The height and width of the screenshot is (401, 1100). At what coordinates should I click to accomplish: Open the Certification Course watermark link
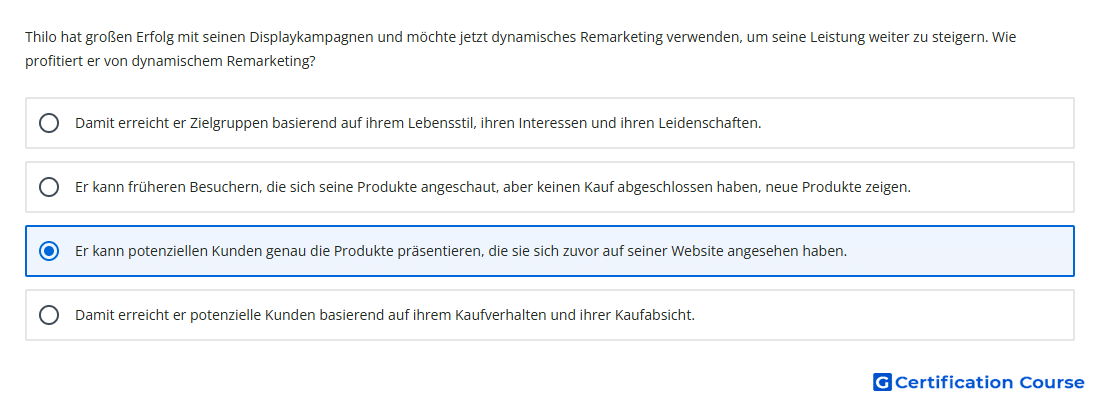(x=979, y=382)
